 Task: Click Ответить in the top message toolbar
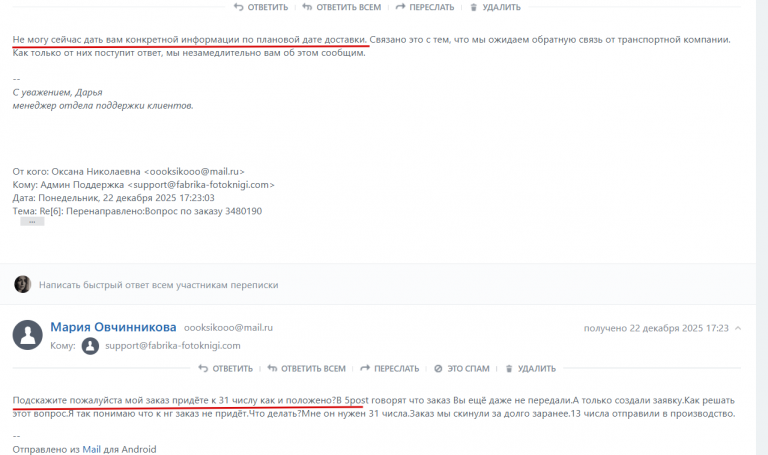(x=261, y=7)
